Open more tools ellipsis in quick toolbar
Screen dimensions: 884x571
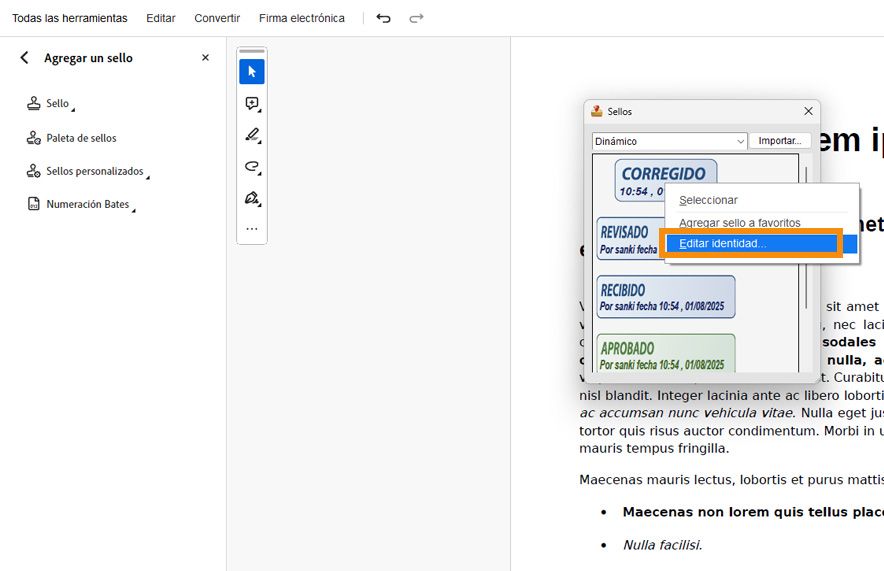251,229
